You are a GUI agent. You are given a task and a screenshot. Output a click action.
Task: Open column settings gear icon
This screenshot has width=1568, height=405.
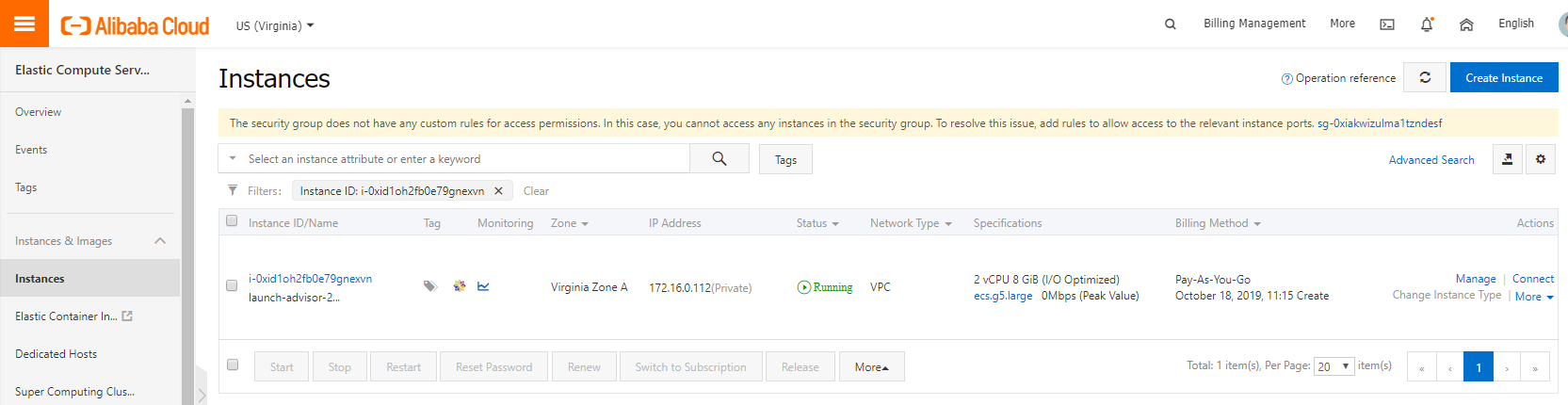point(1541,159)
